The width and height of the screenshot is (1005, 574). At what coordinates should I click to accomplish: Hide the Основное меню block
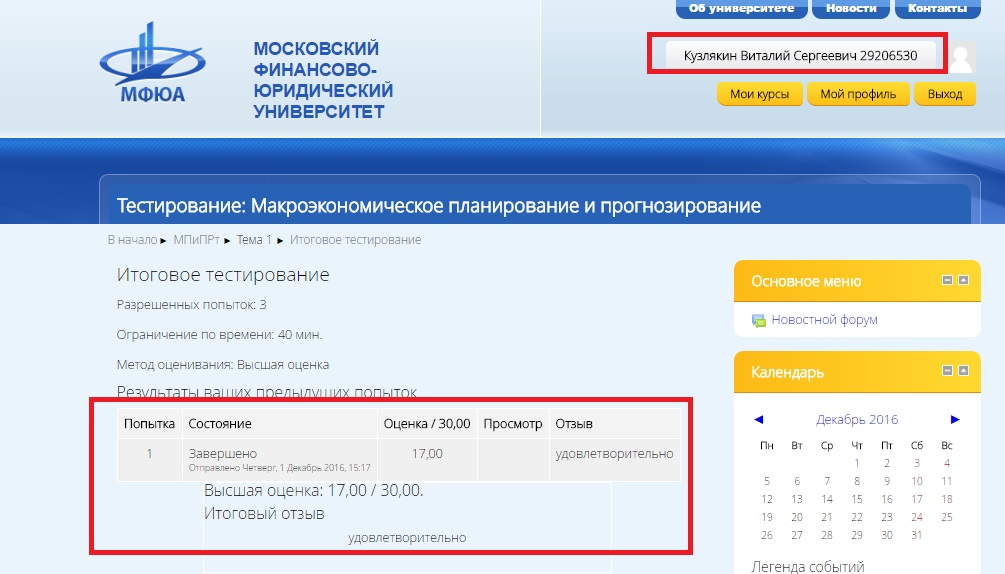(948, 281)
